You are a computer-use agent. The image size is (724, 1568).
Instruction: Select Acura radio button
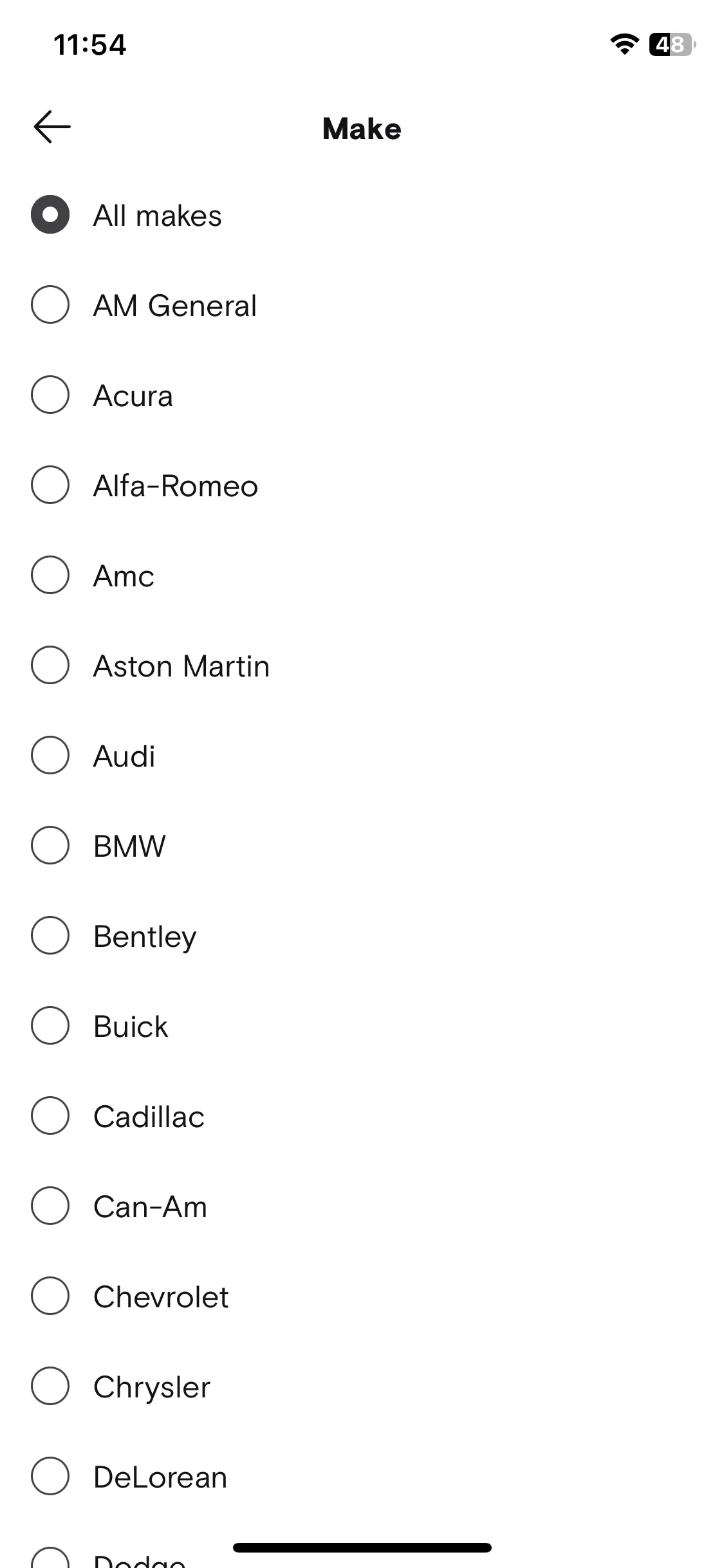(x=50, y=395)
